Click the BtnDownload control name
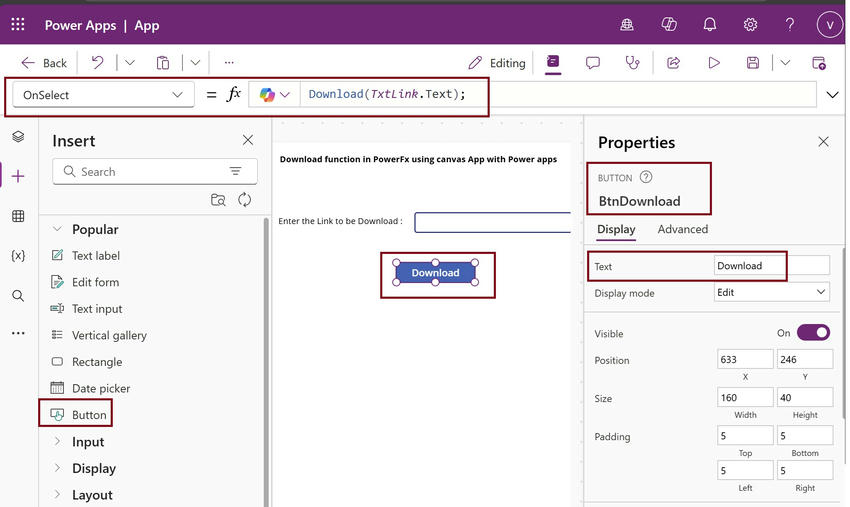 [x=639, y=201]
